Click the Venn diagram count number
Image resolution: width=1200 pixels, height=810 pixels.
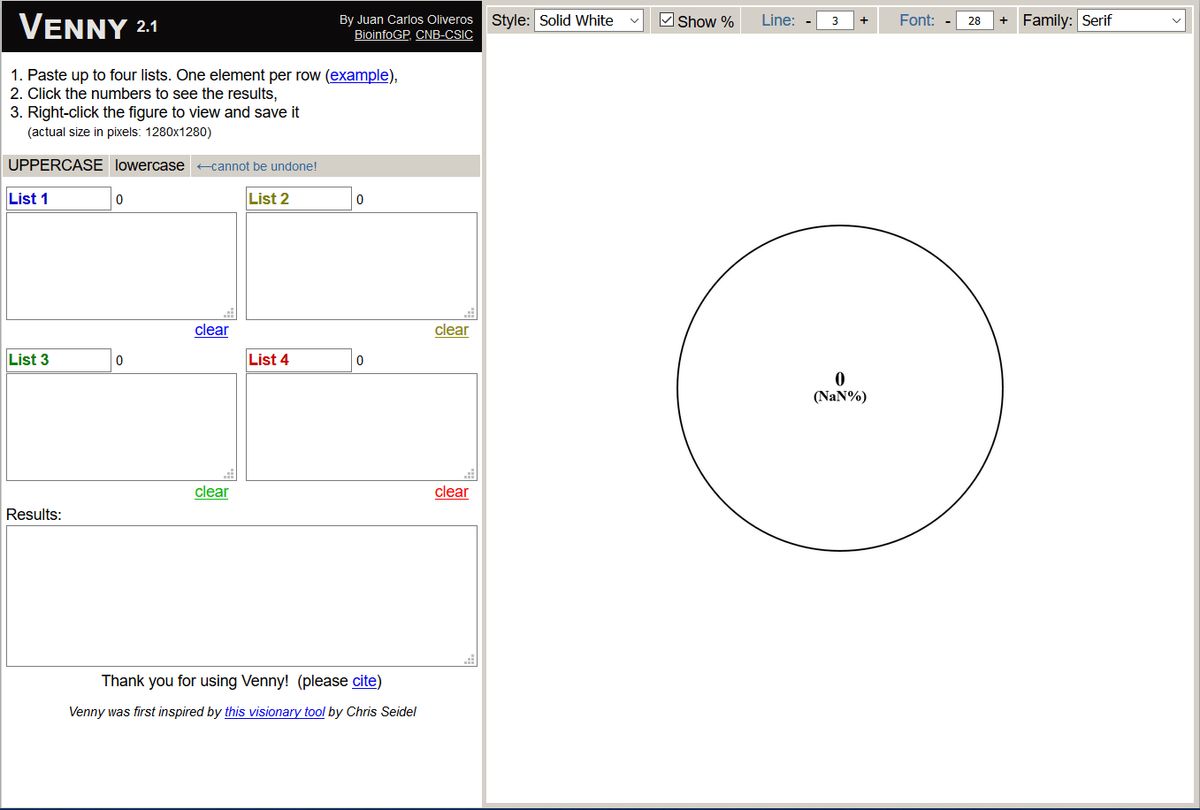tap(840, 378)
